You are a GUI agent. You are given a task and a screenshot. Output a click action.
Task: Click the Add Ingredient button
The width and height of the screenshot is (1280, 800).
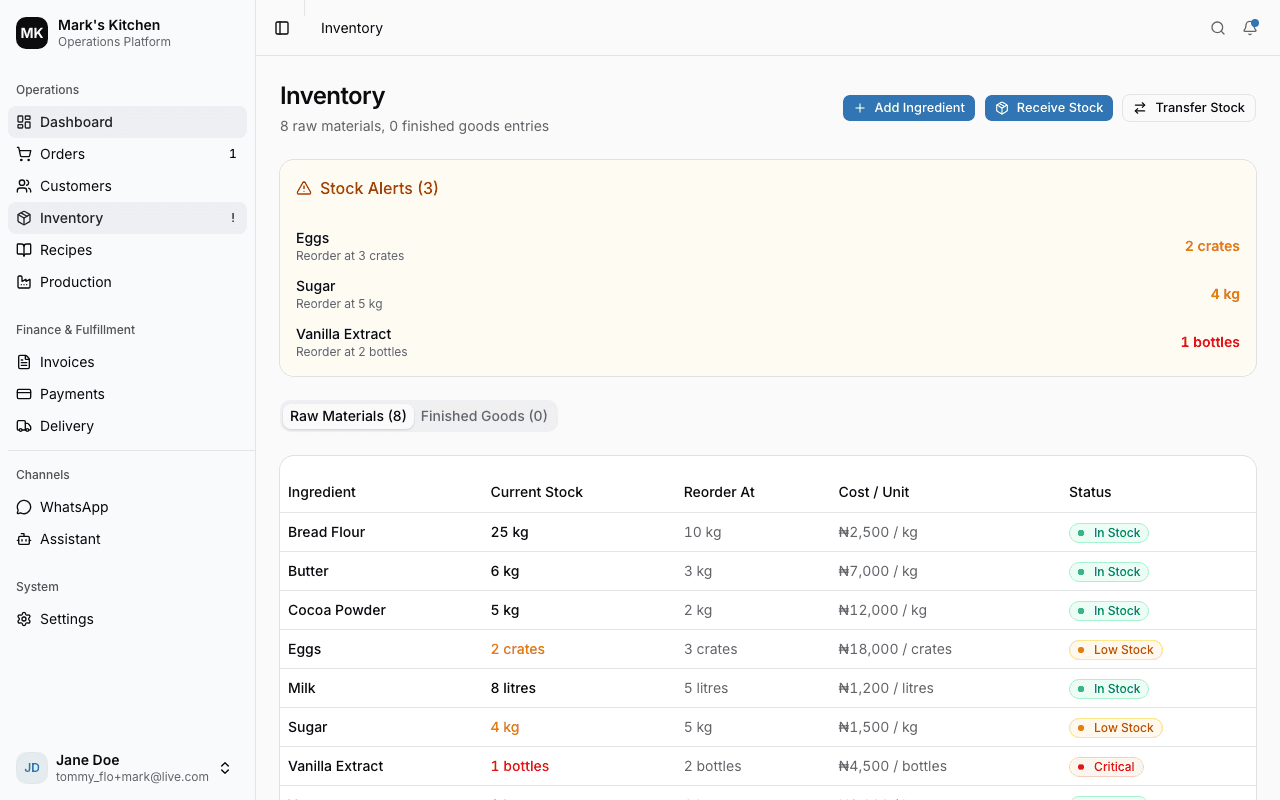coord(908,108)
